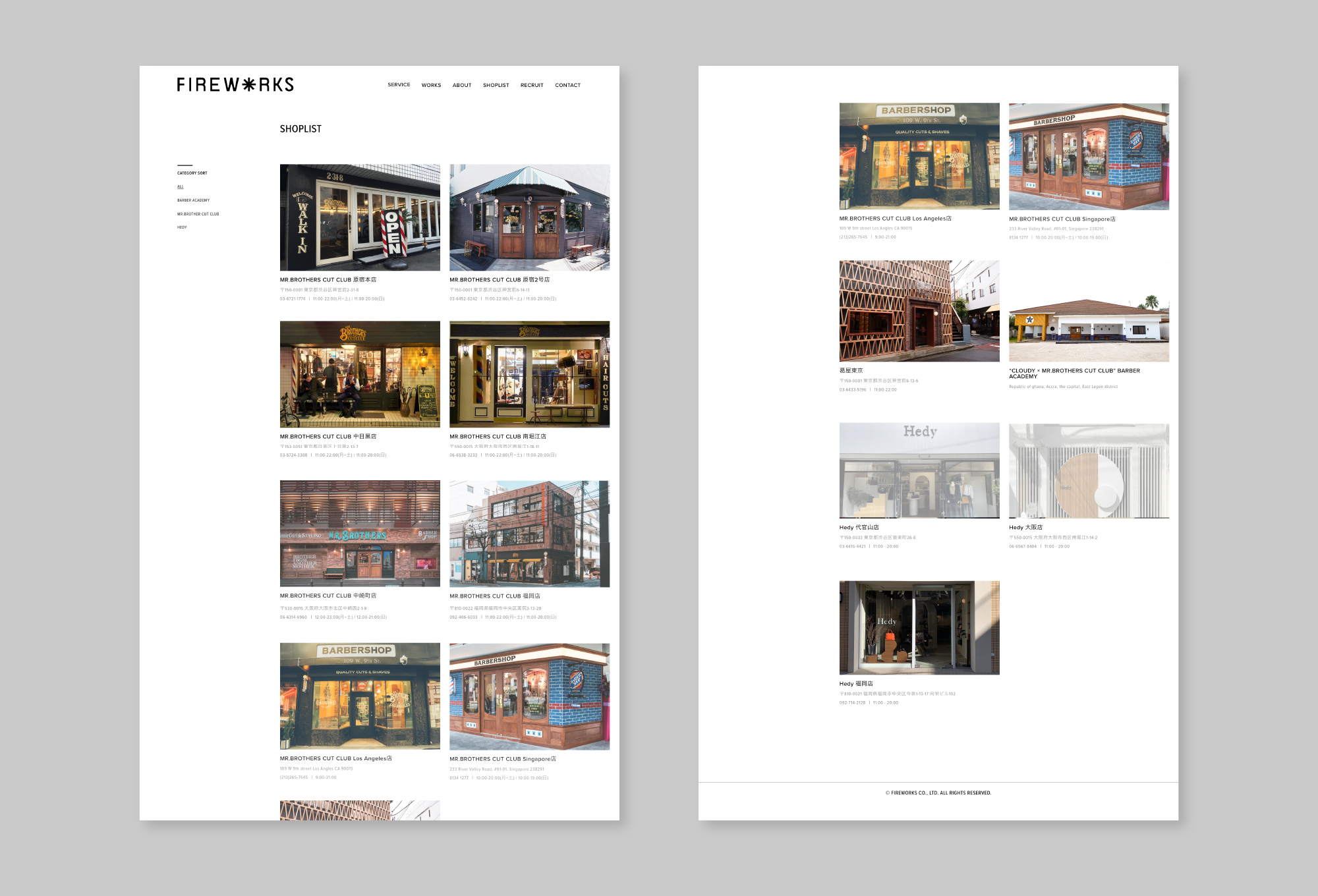Image resolution: width=1318 pixels, height=896 pixels.
Task: Select SHOPLIST in the top navigation
Action: [x=496, y=86]
